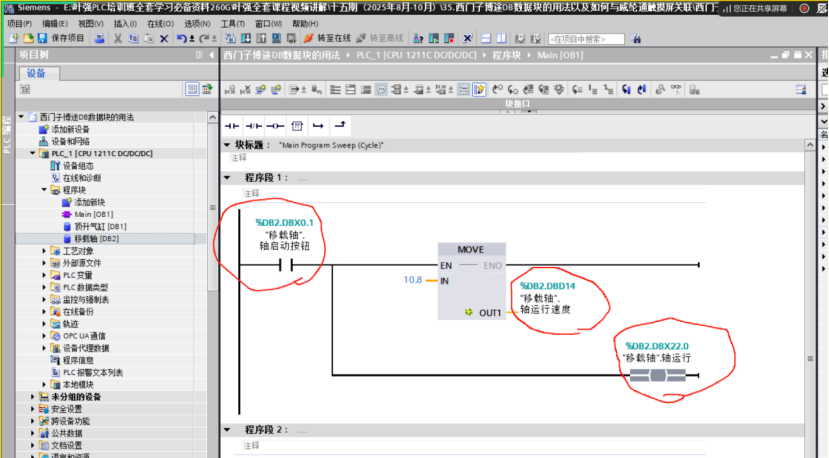Click in the 在项目中搜索 search field
Viewport: 829px width, 458px height.
tap(586, 39)
